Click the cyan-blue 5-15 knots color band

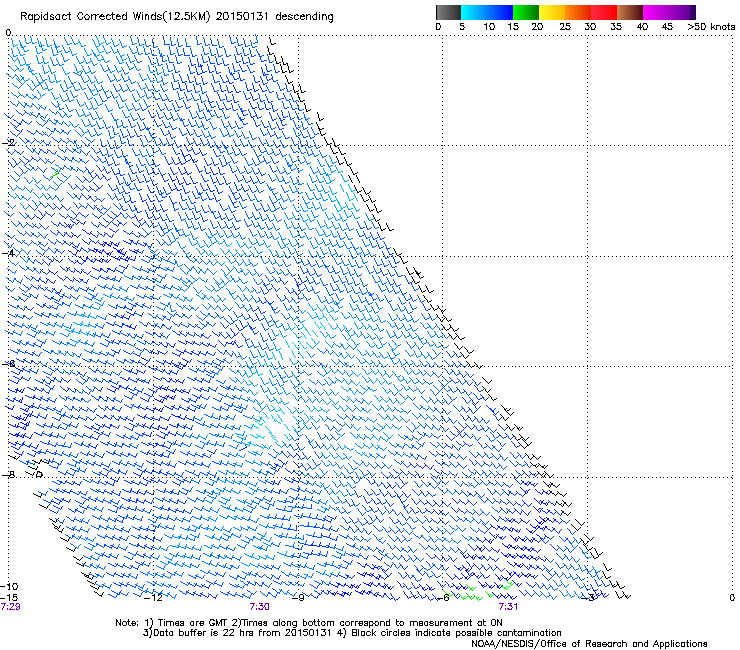pos(487,12)
